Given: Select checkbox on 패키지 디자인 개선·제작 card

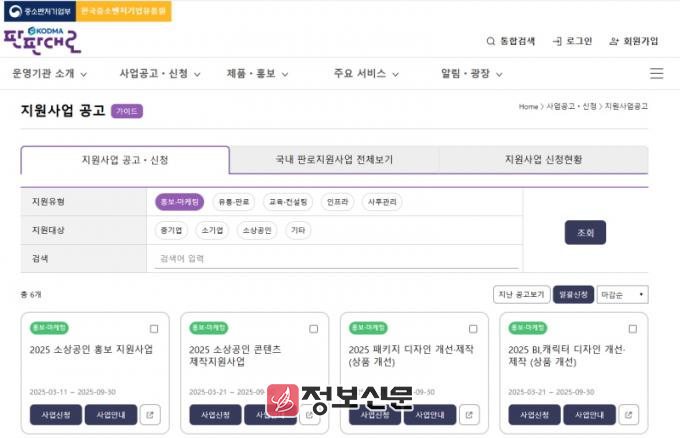Looking at the screenshot, I should [x=472, y=328].
